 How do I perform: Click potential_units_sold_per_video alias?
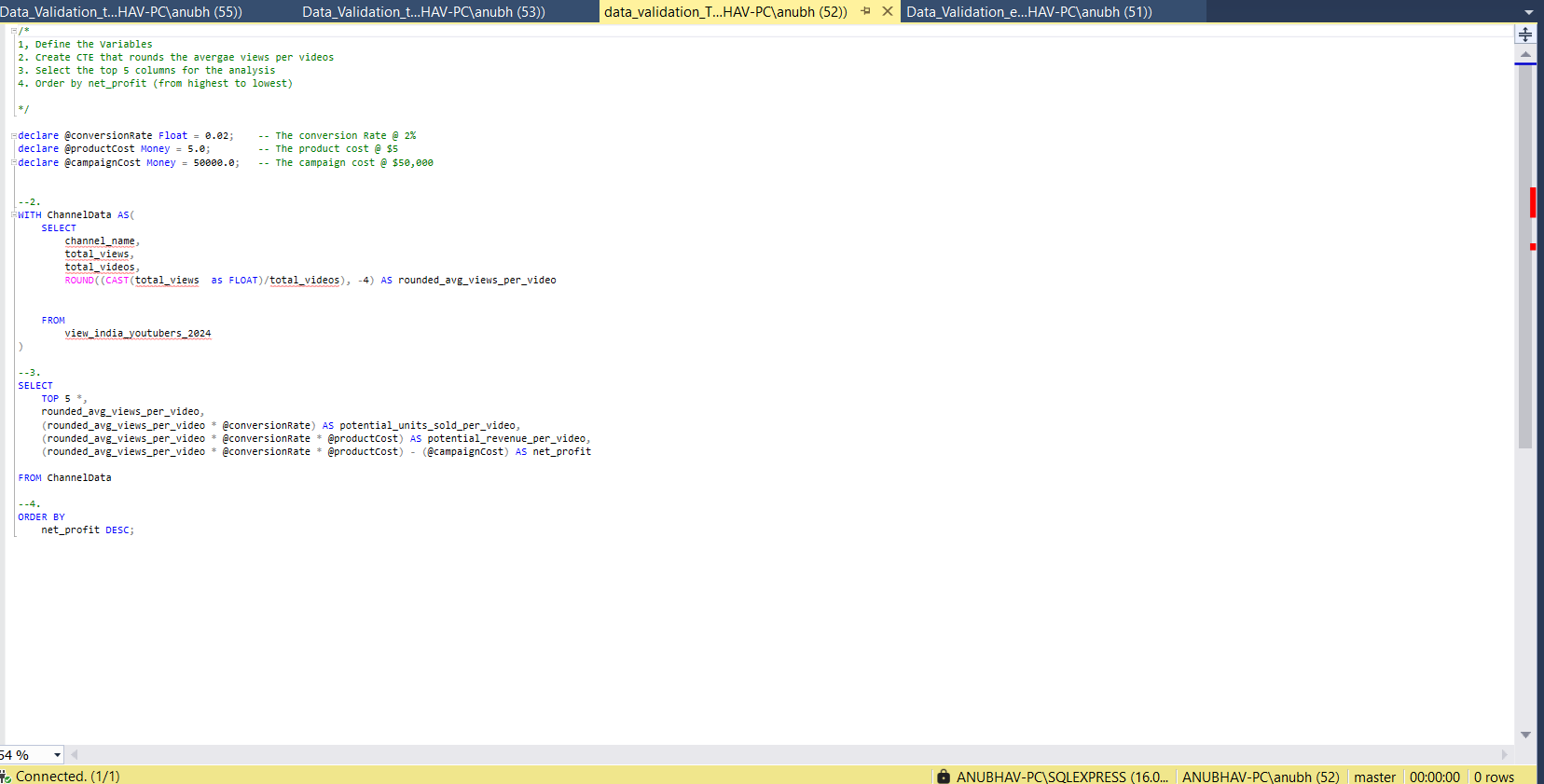point(427,425)
